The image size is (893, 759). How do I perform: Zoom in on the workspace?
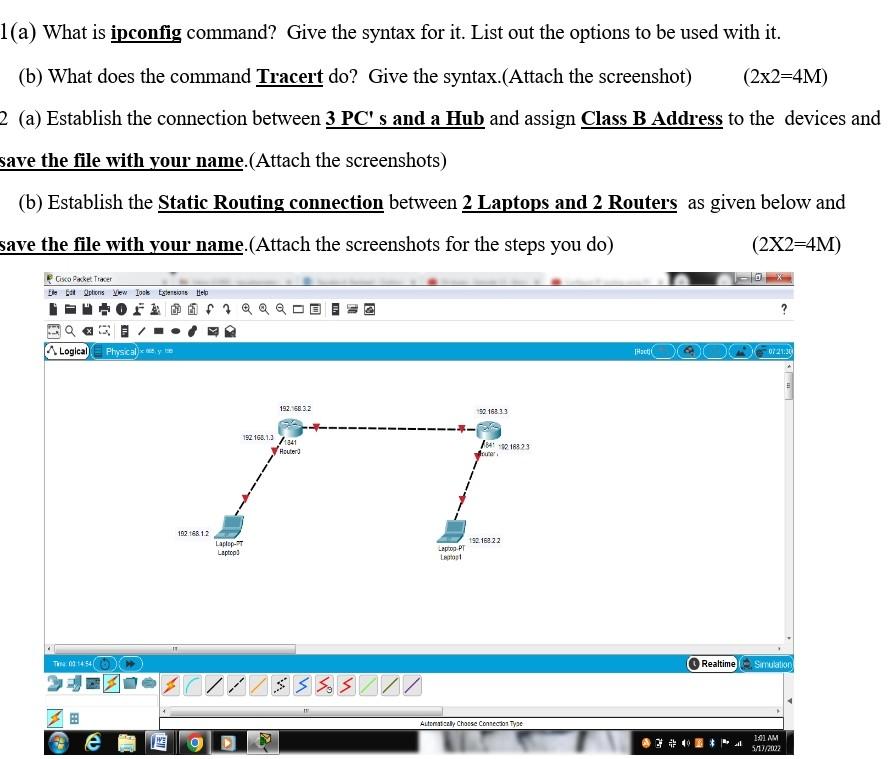pyautogui.click(x=247, y=308)
